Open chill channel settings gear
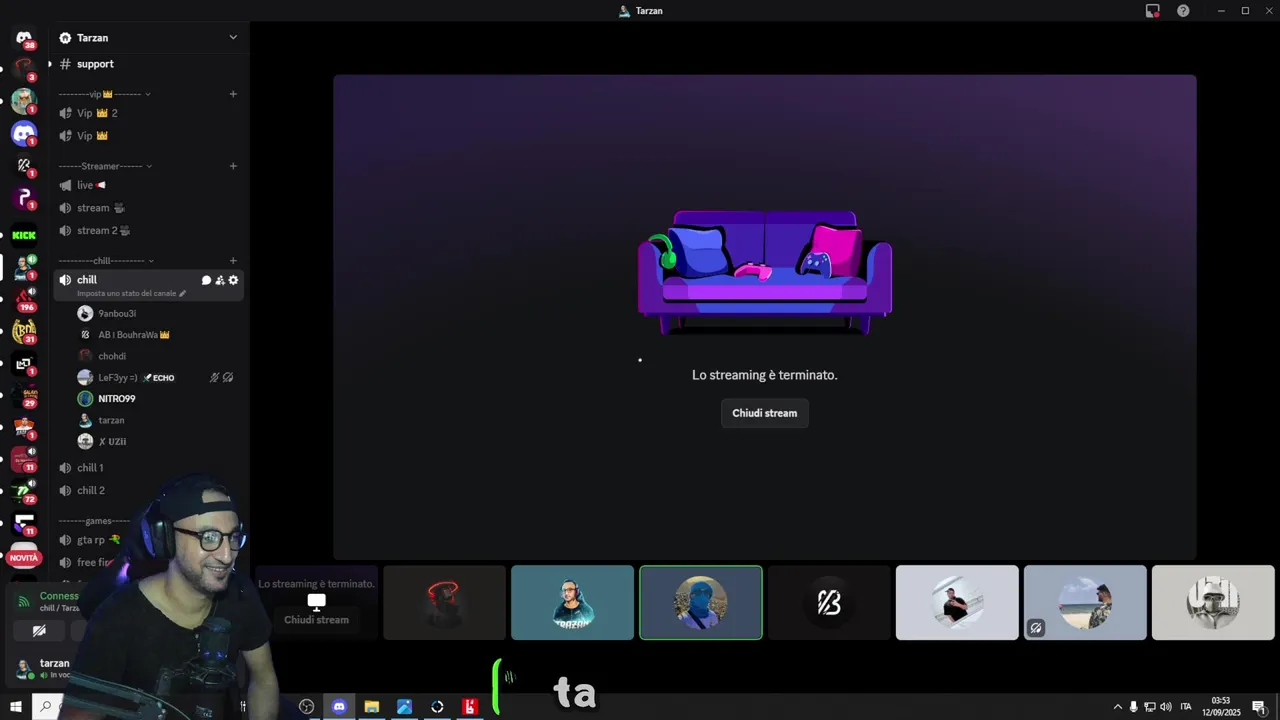Image resolution: width=1280 pixels, height=720 pixels. point(233,280)
